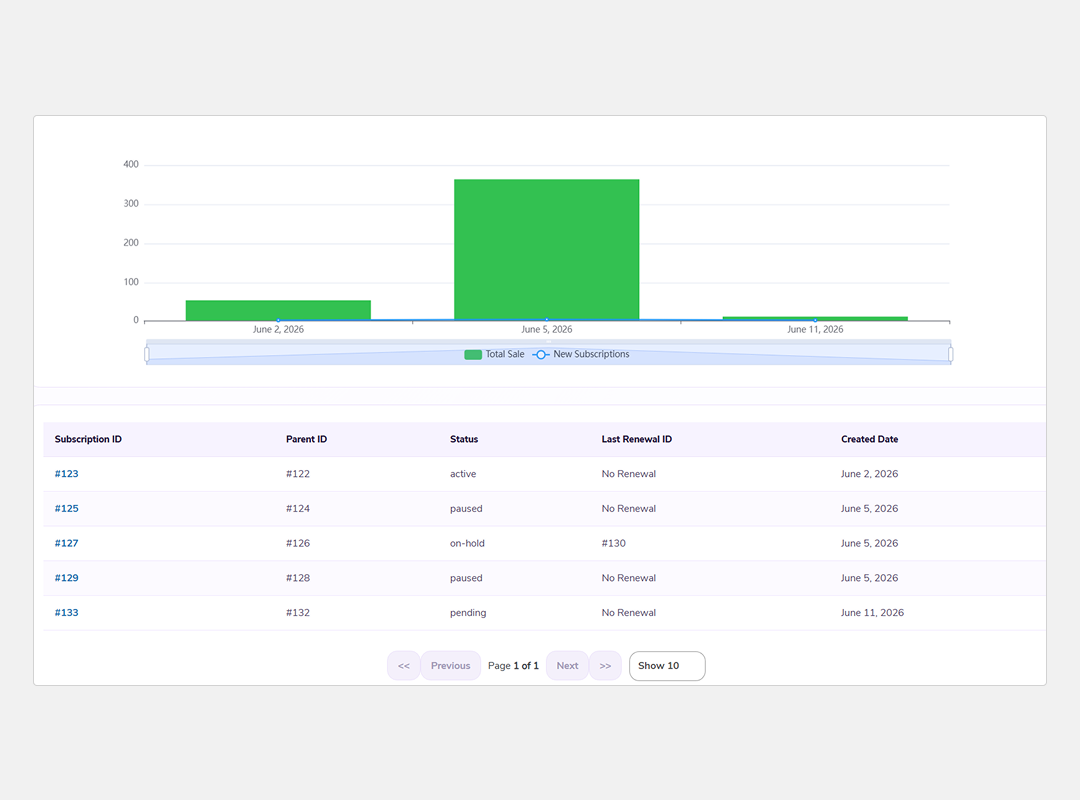Click the June 11, 2026 axis label
Image resolution: width=1080 pixels, height=800 pixels.
point(816,329)
